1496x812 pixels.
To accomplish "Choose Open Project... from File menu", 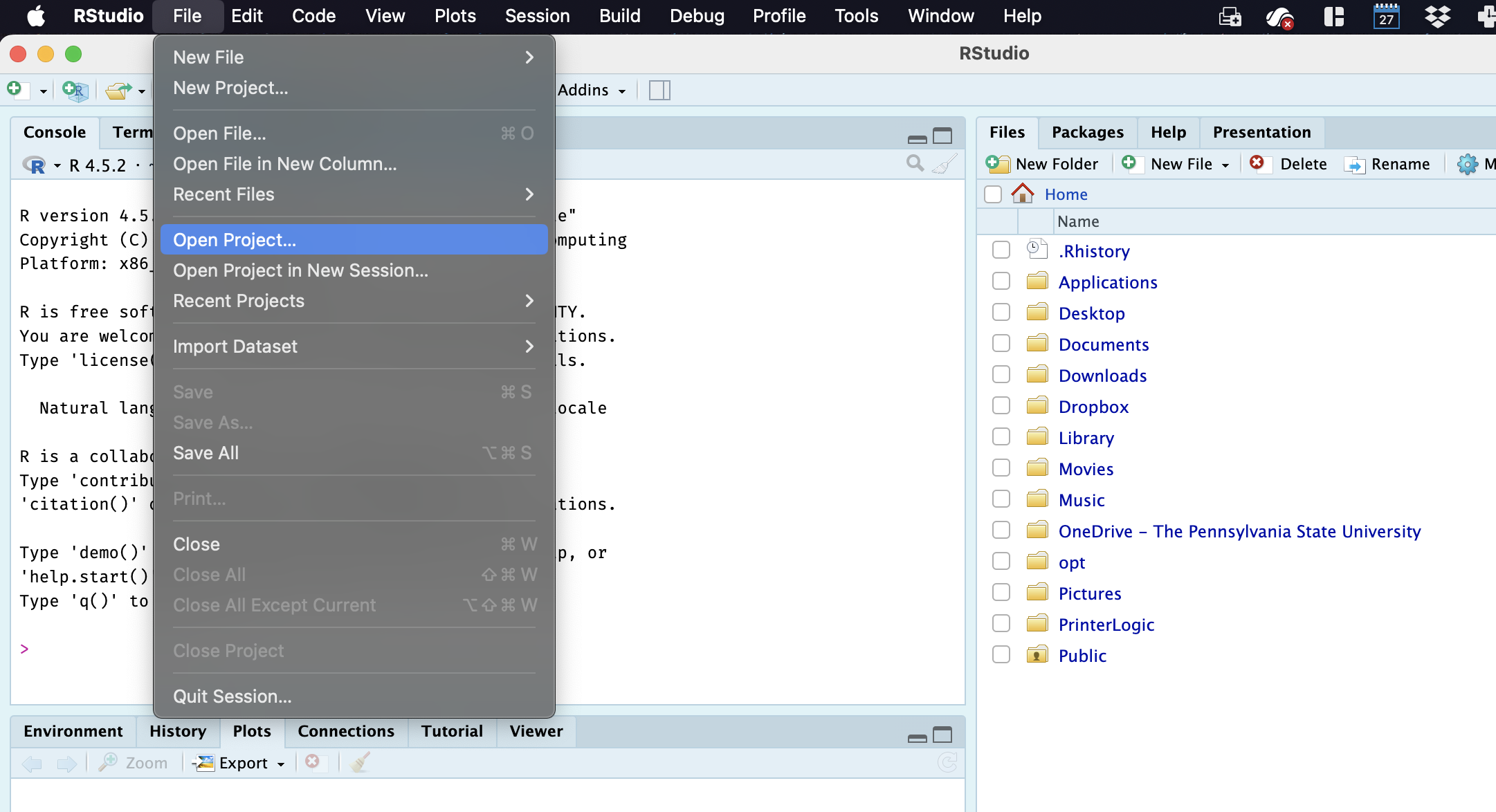I will point(234,240).
